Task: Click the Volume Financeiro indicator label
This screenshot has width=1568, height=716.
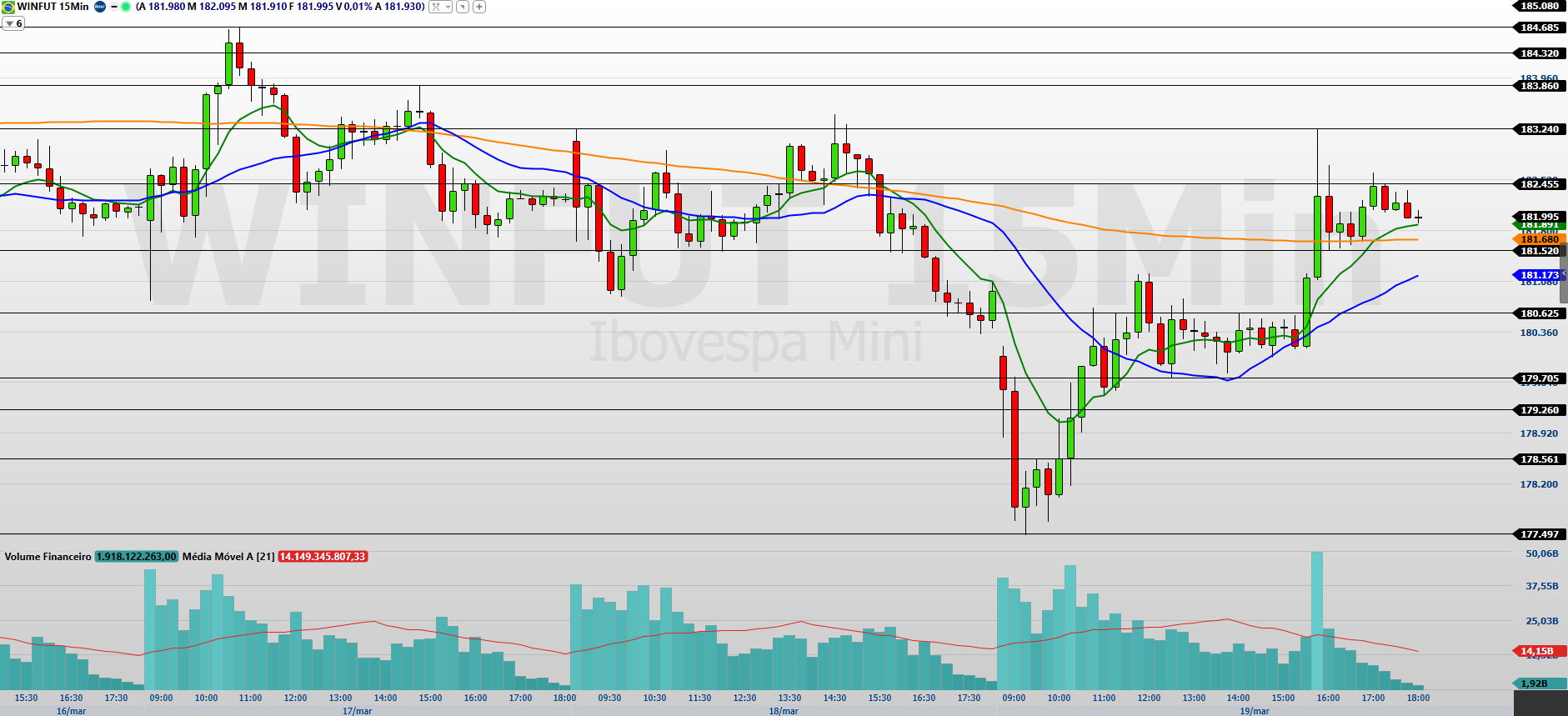Action: tap(48, 557)
